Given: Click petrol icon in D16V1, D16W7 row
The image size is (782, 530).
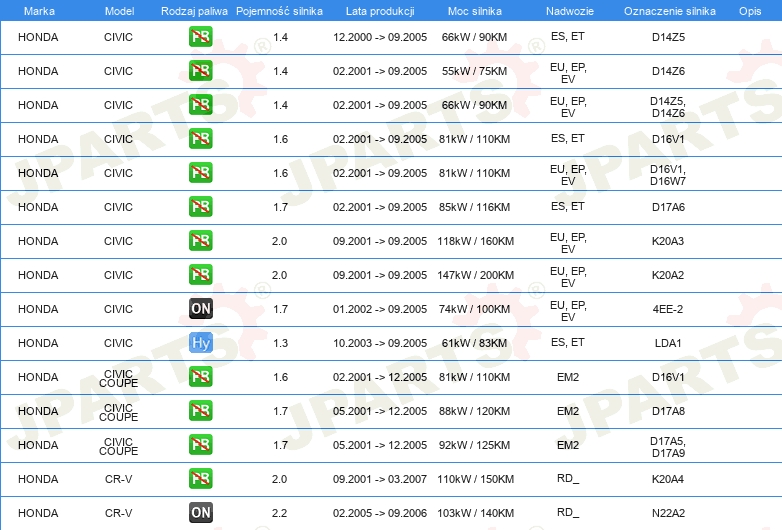Looking at the screenshot, I should 200,173.
